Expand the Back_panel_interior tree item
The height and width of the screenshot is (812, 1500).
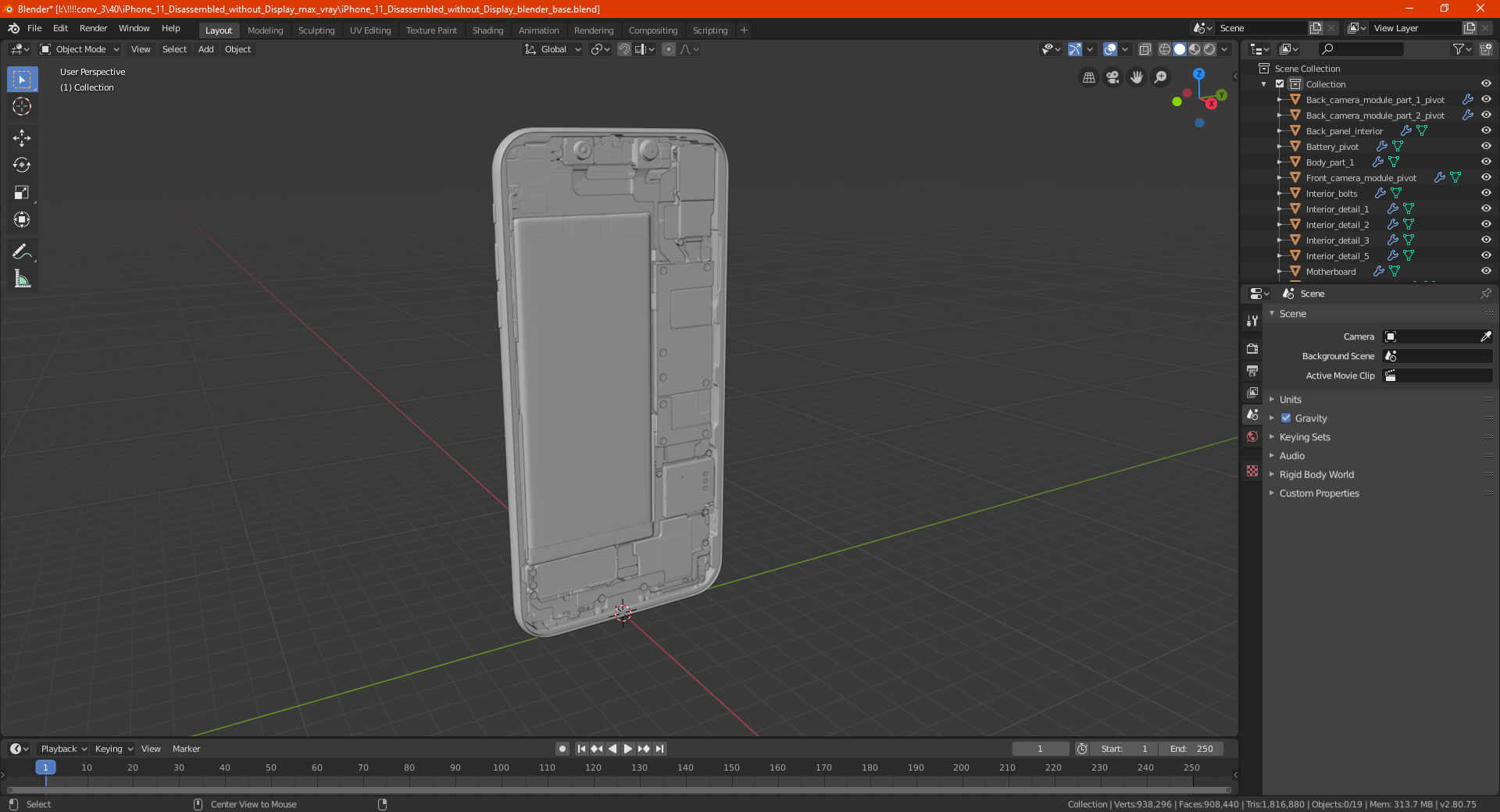(1280, 131)
